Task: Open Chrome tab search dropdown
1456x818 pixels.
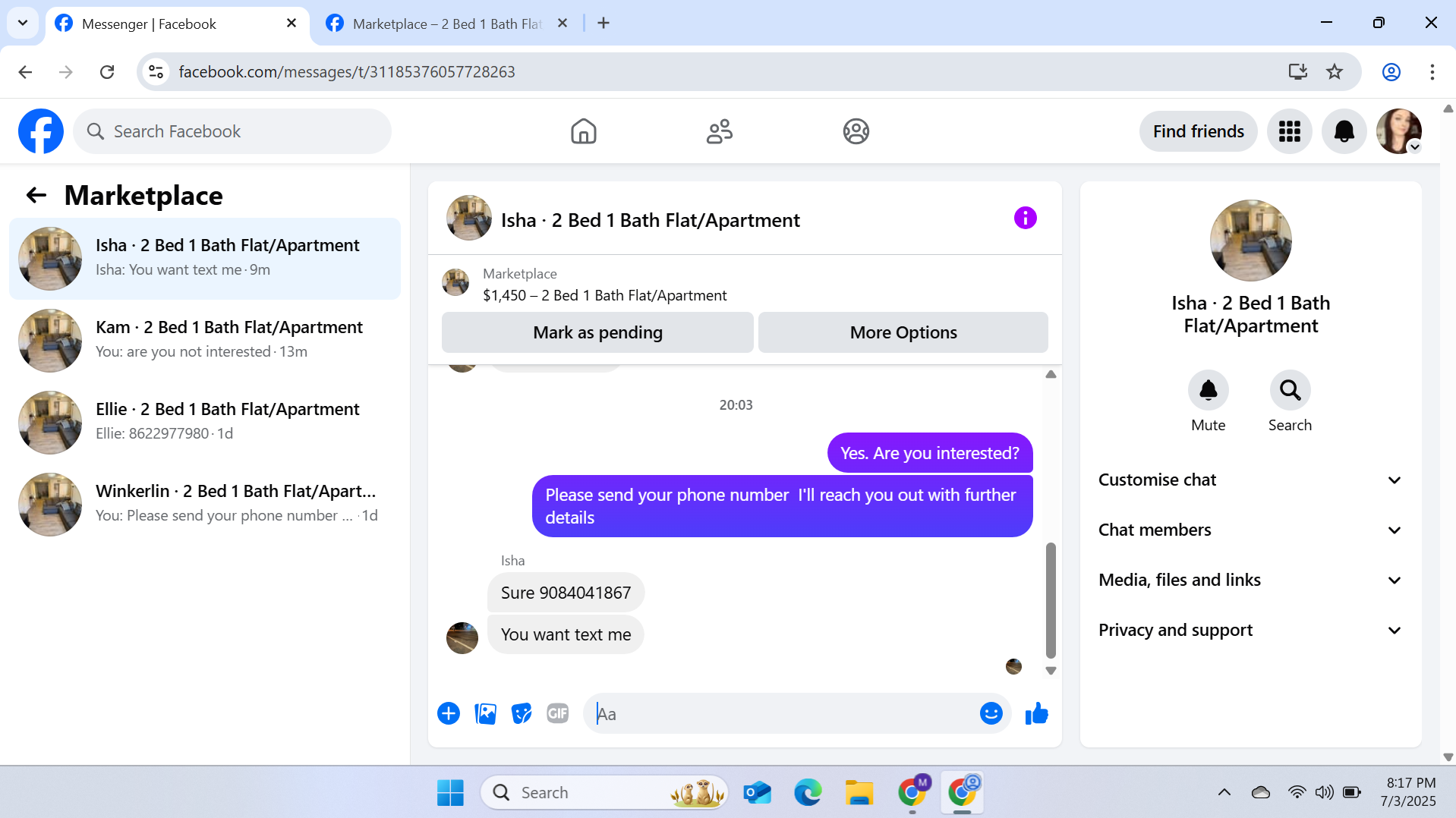Action: point(23,23)
